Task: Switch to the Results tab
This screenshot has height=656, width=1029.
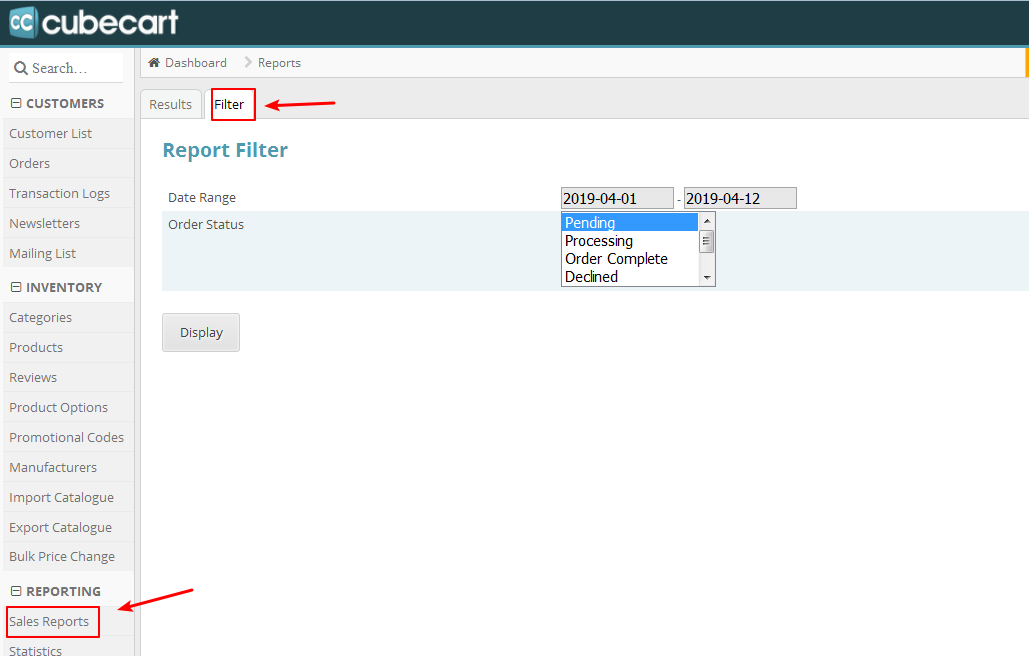Action: point(170,103)
